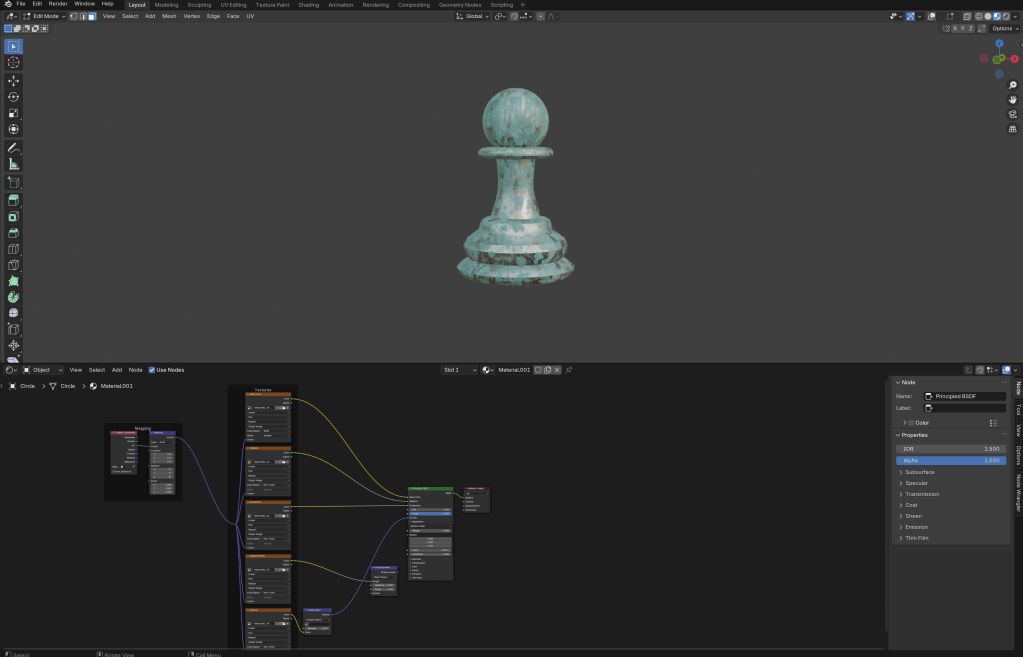This screenshot has width=1023, height=657.
Task: Enable X axis mirror button
Action: coord(955,28)
